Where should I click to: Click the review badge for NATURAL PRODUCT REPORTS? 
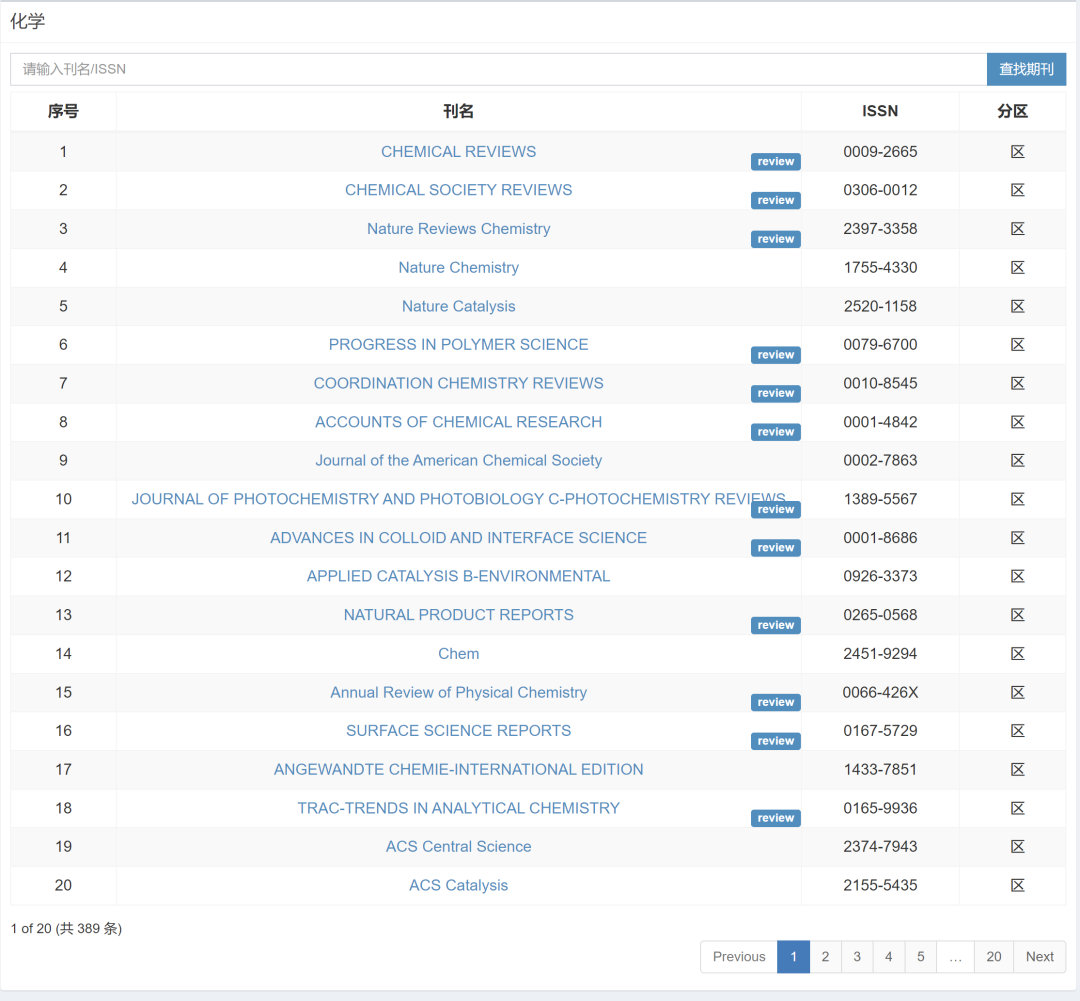775,625
